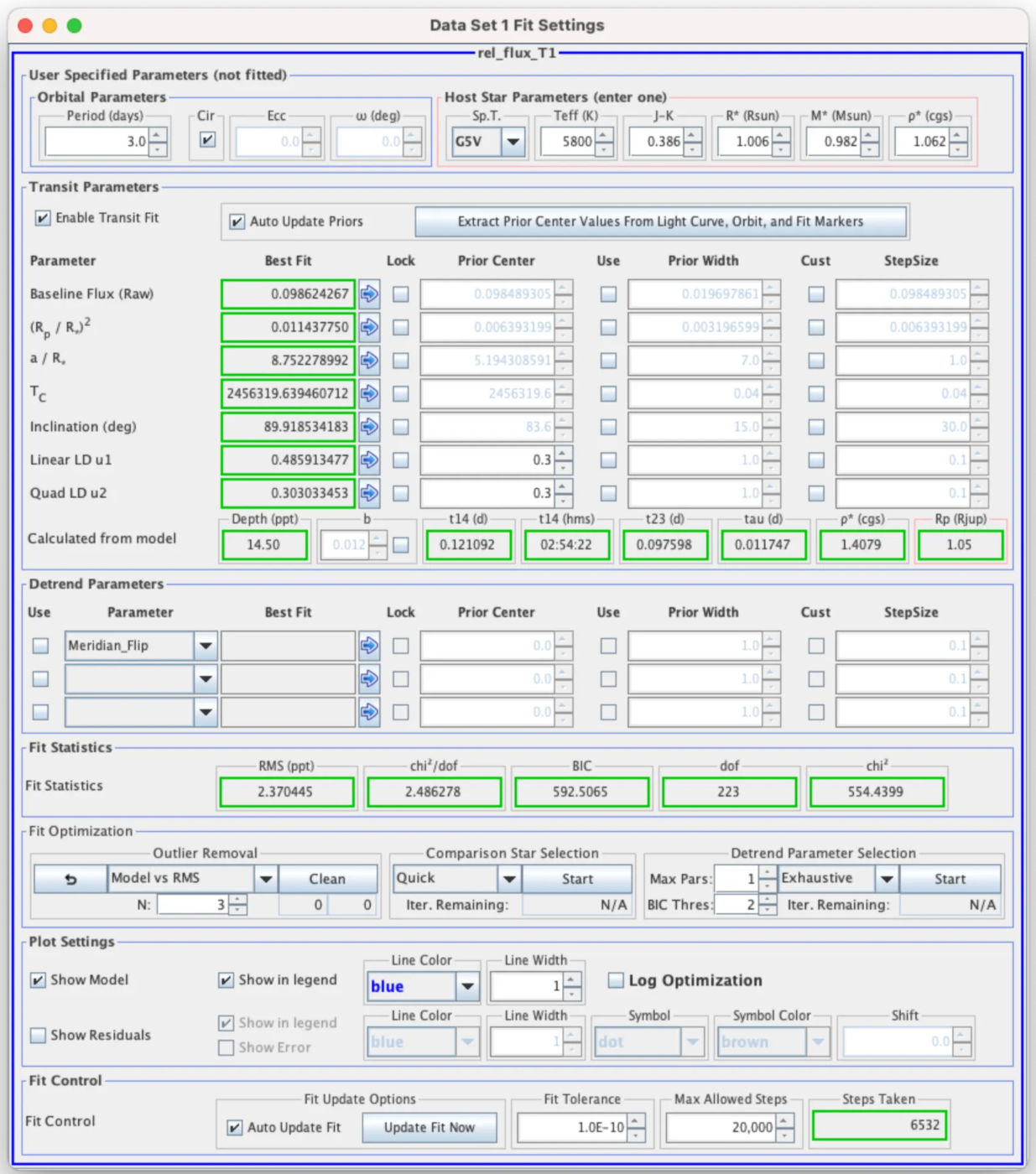Expand the Model vs RMS dropdown

coord(265,879)
